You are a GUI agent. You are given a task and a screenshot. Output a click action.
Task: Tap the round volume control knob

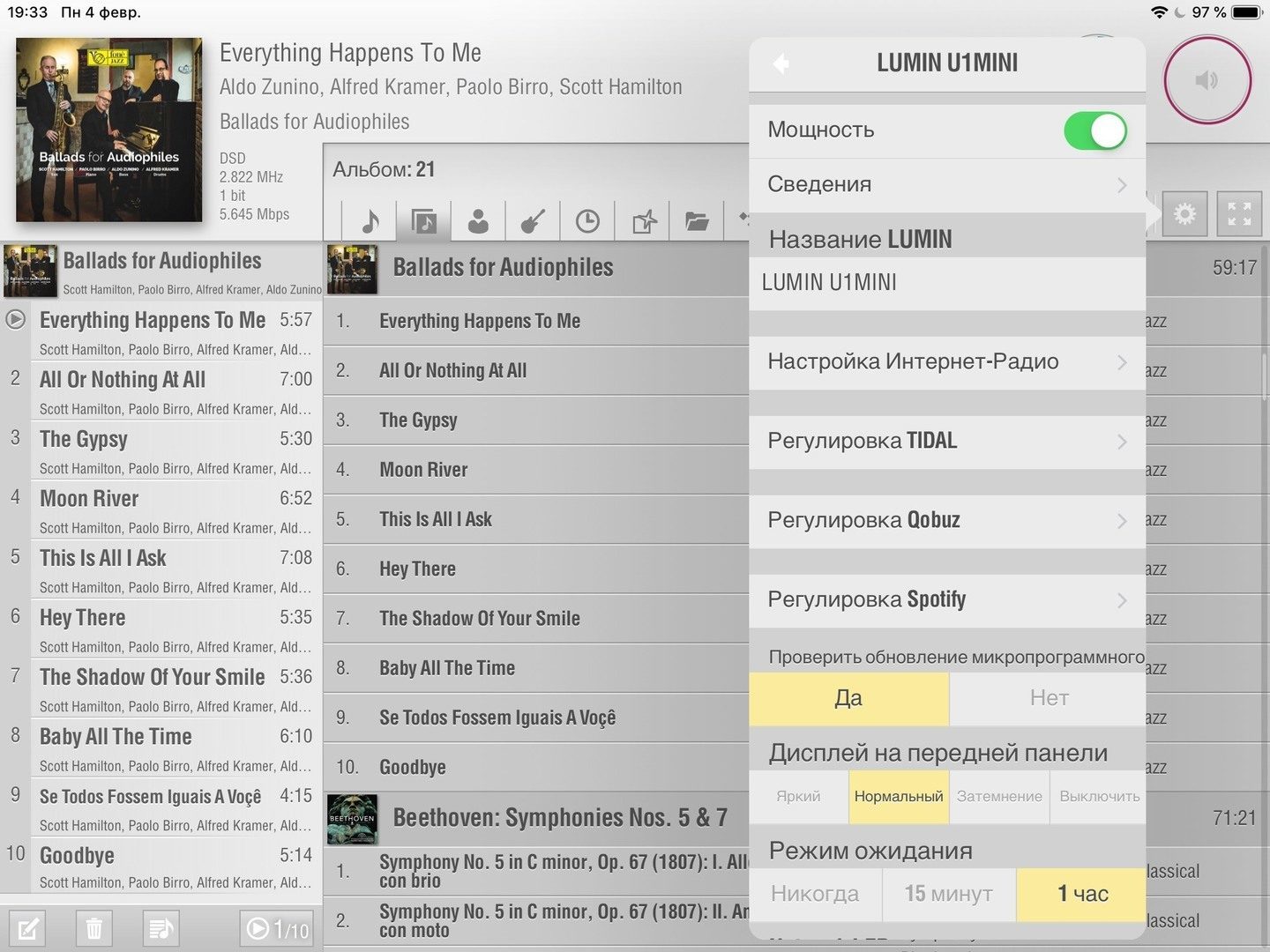click(1206, 80)
